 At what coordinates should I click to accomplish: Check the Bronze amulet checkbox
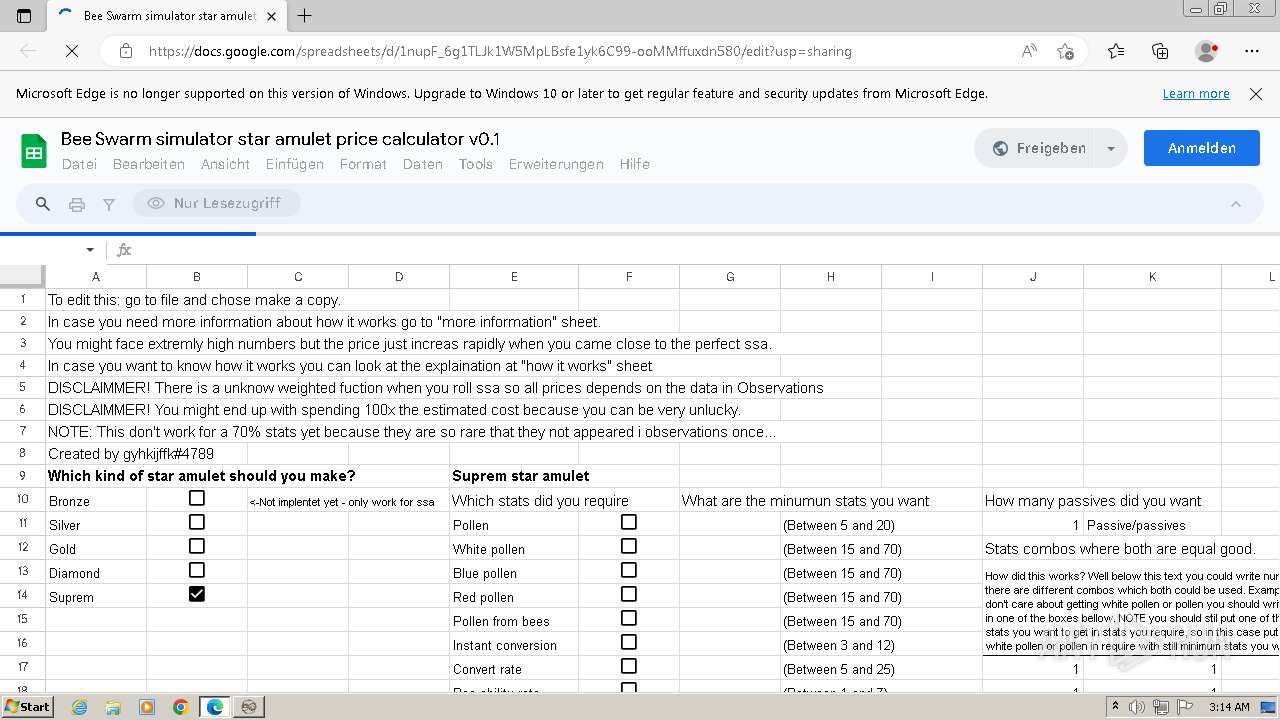click(197, 498)
